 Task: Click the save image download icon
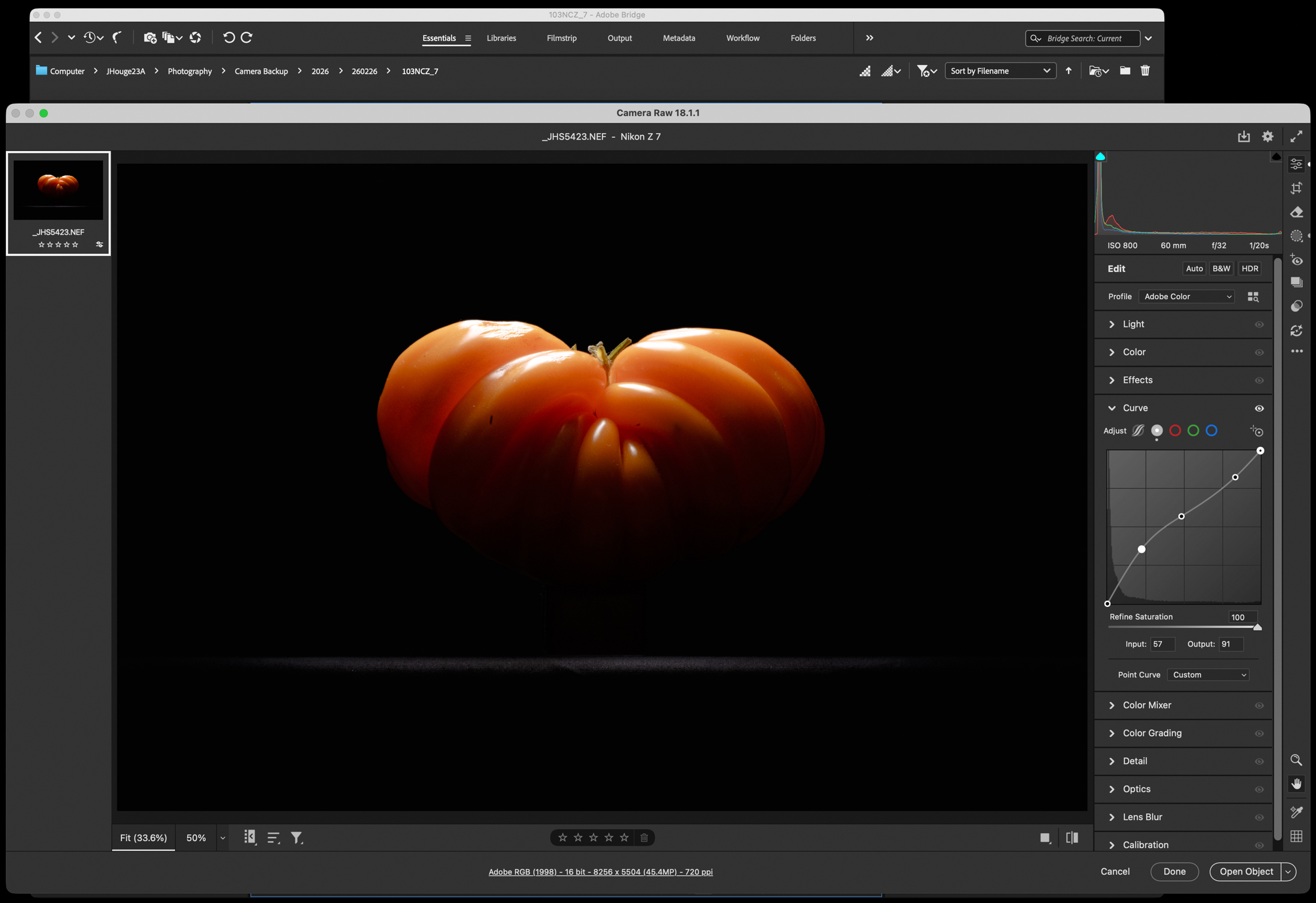click(1243, 137)
